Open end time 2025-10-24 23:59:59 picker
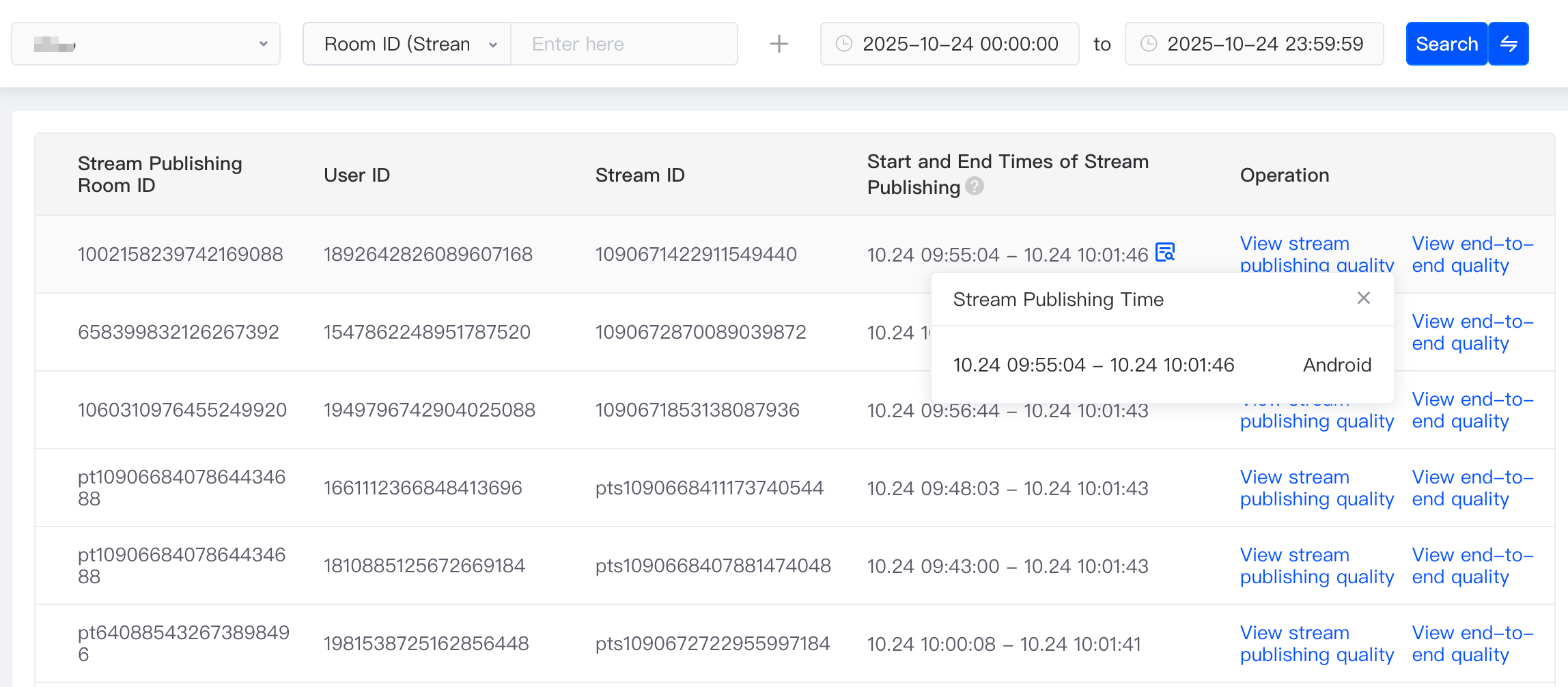This screenshot has width=1568, height=687. pyautogui.click(x=1264, y=44)
